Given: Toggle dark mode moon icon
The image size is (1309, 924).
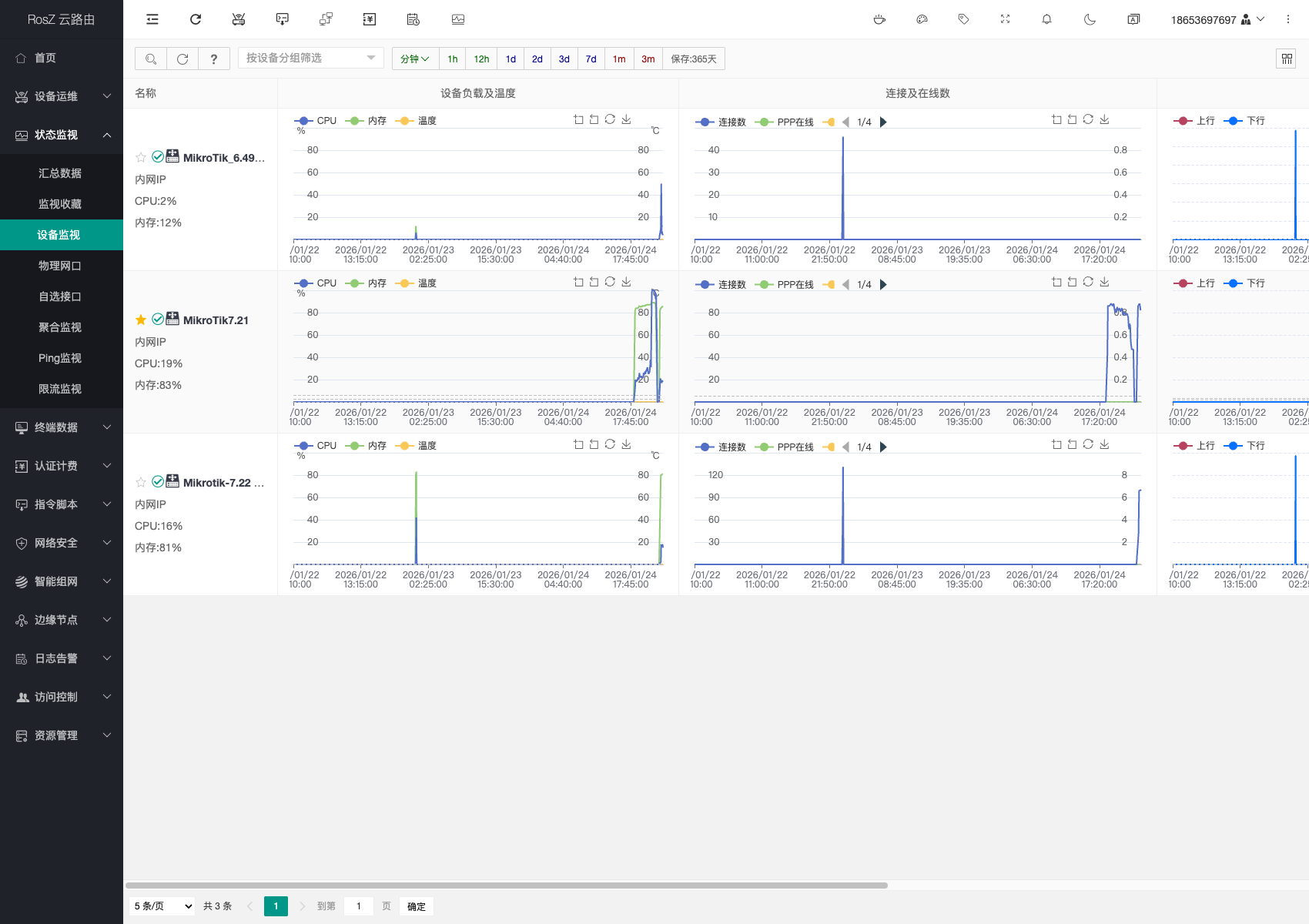Looking at the screenshot, I should 1090,19.
